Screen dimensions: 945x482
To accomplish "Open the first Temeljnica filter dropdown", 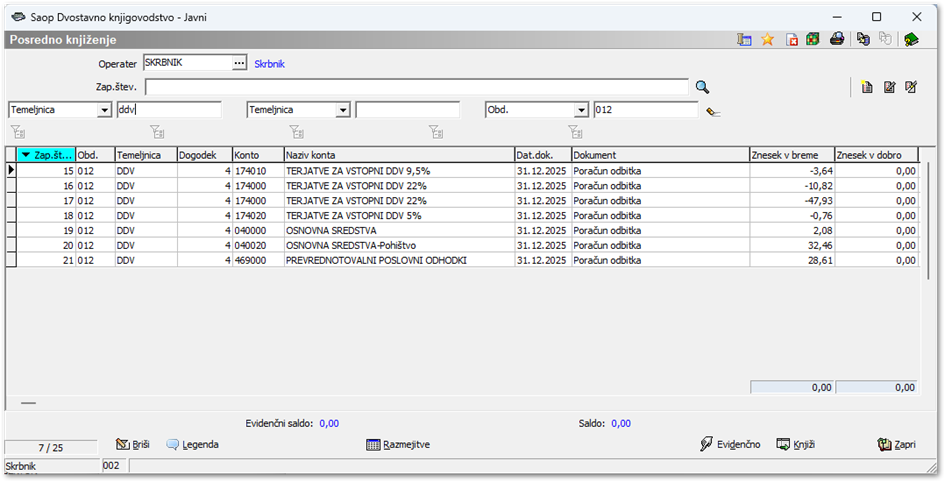I will tap(105, 110).
